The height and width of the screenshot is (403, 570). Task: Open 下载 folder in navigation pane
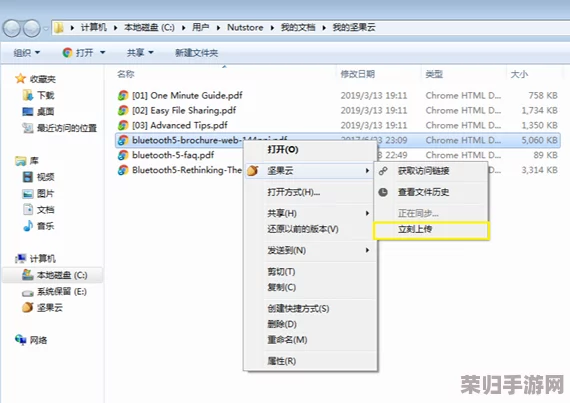pyautogui.click(x=39, y=96)
